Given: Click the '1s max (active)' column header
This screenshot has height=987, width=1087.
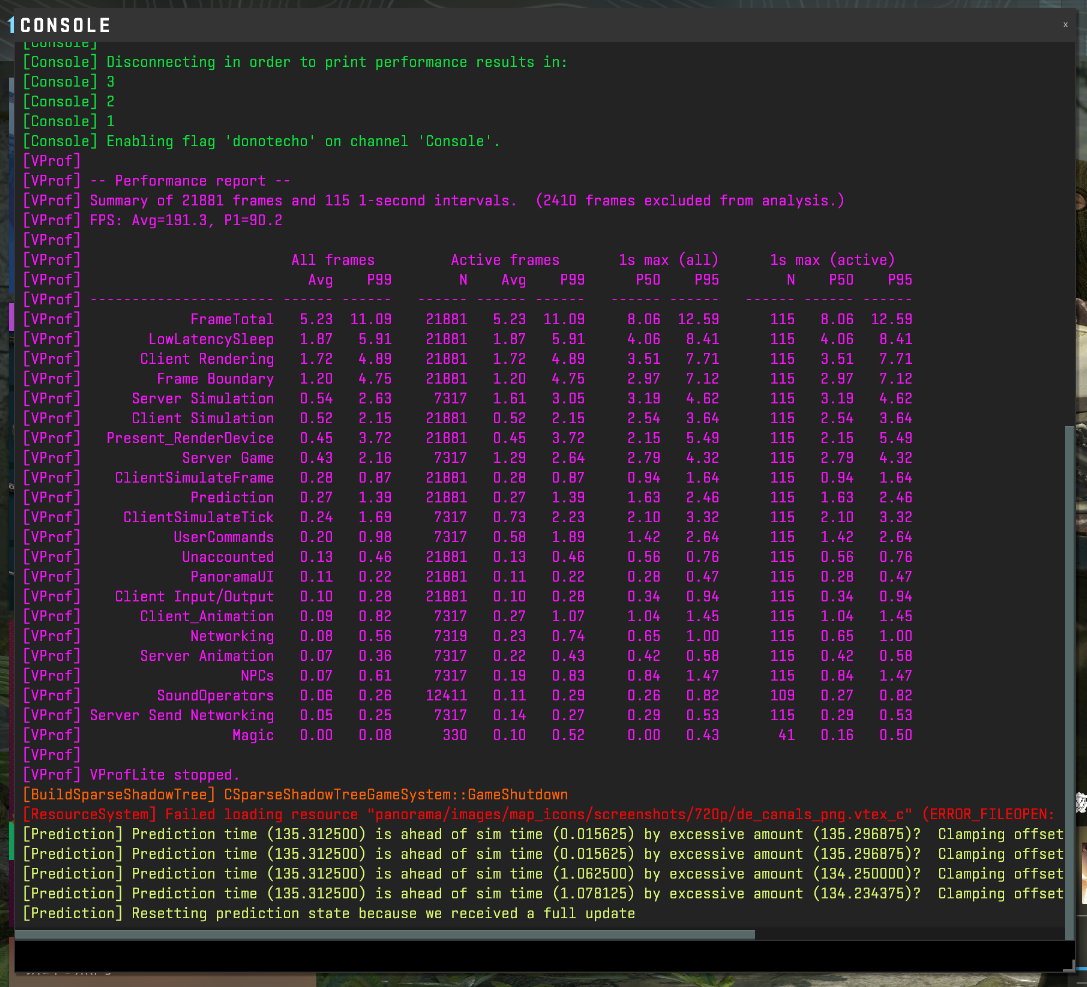Looking at the screenshot, I should [832, 260].
